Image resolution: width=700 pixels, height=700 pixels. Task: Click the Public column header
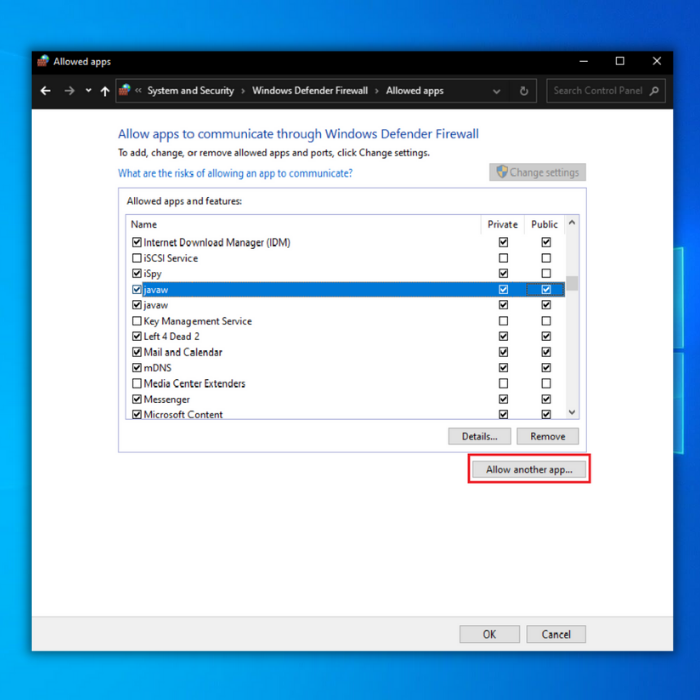(544, 224)
